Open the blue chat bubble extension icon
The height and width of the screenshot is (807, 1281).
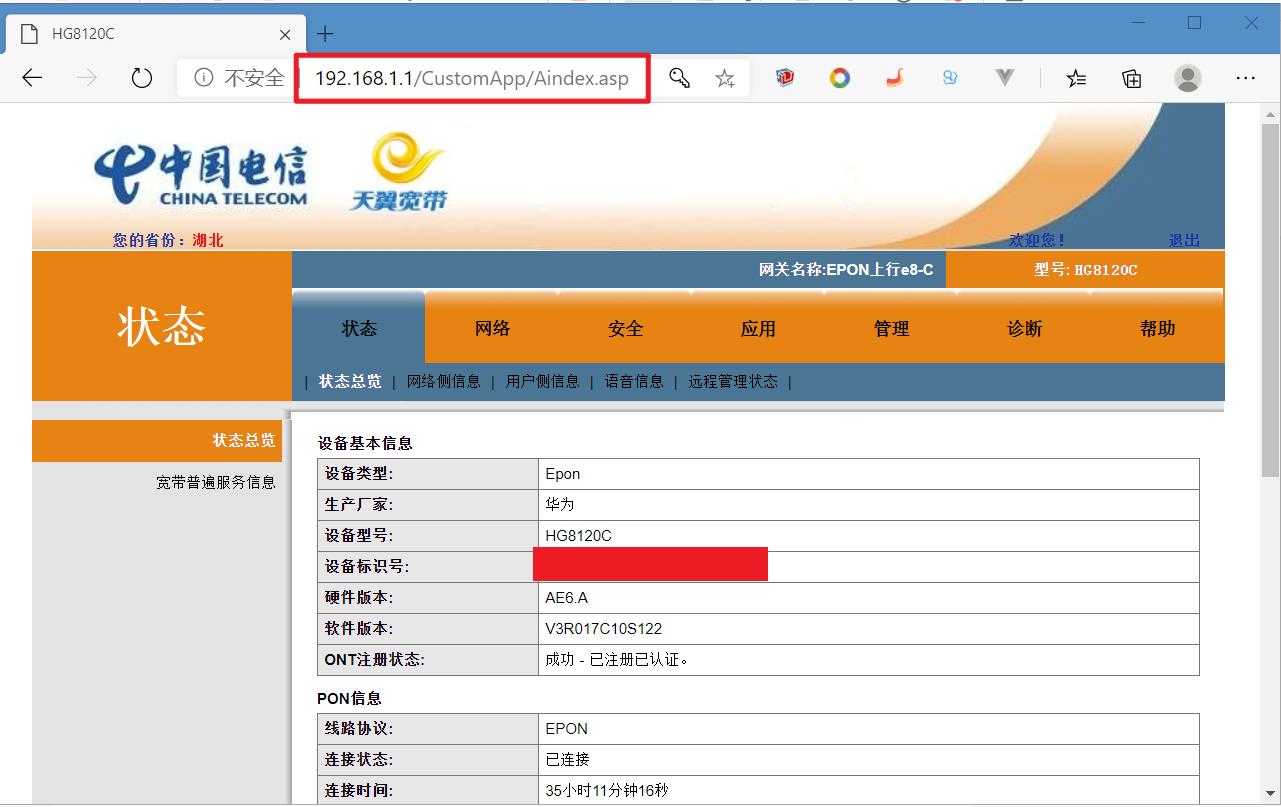pos(949,77)
